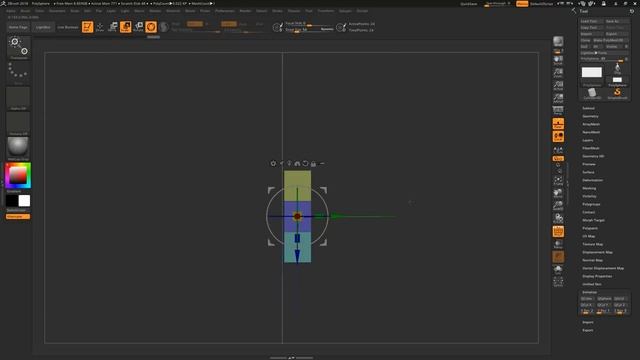
Task: Click Make PolyMesh3D button
Action: tap(611, 40)
